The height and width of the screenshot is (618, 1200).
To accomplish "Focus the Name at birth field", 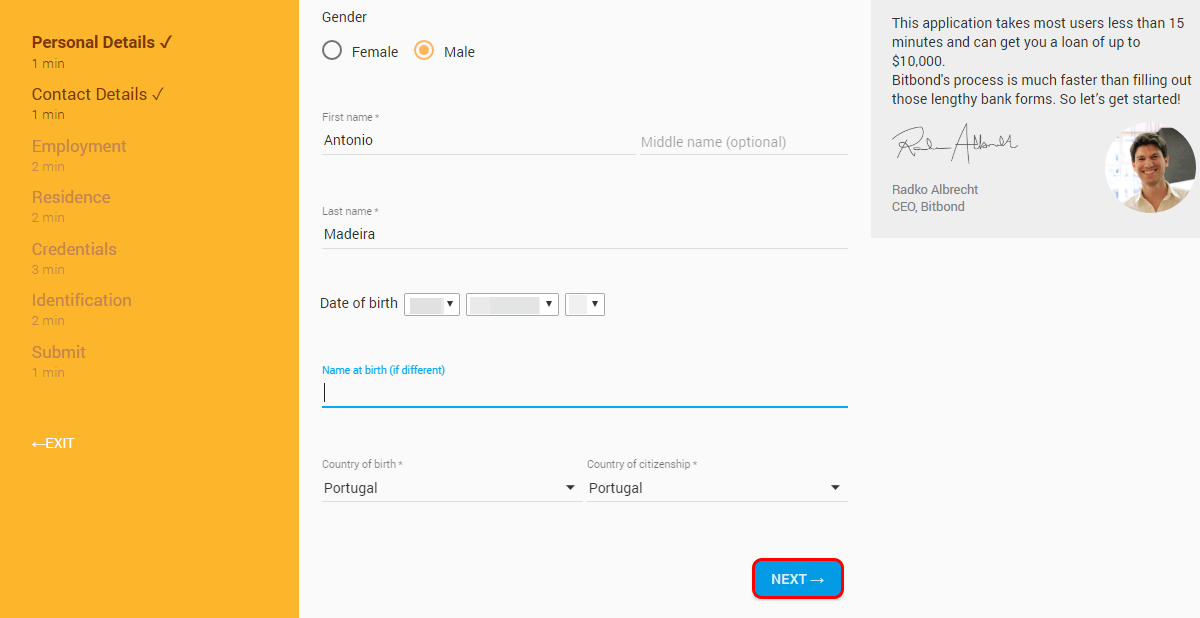I will pyautogui.click(x=585, y=393).
